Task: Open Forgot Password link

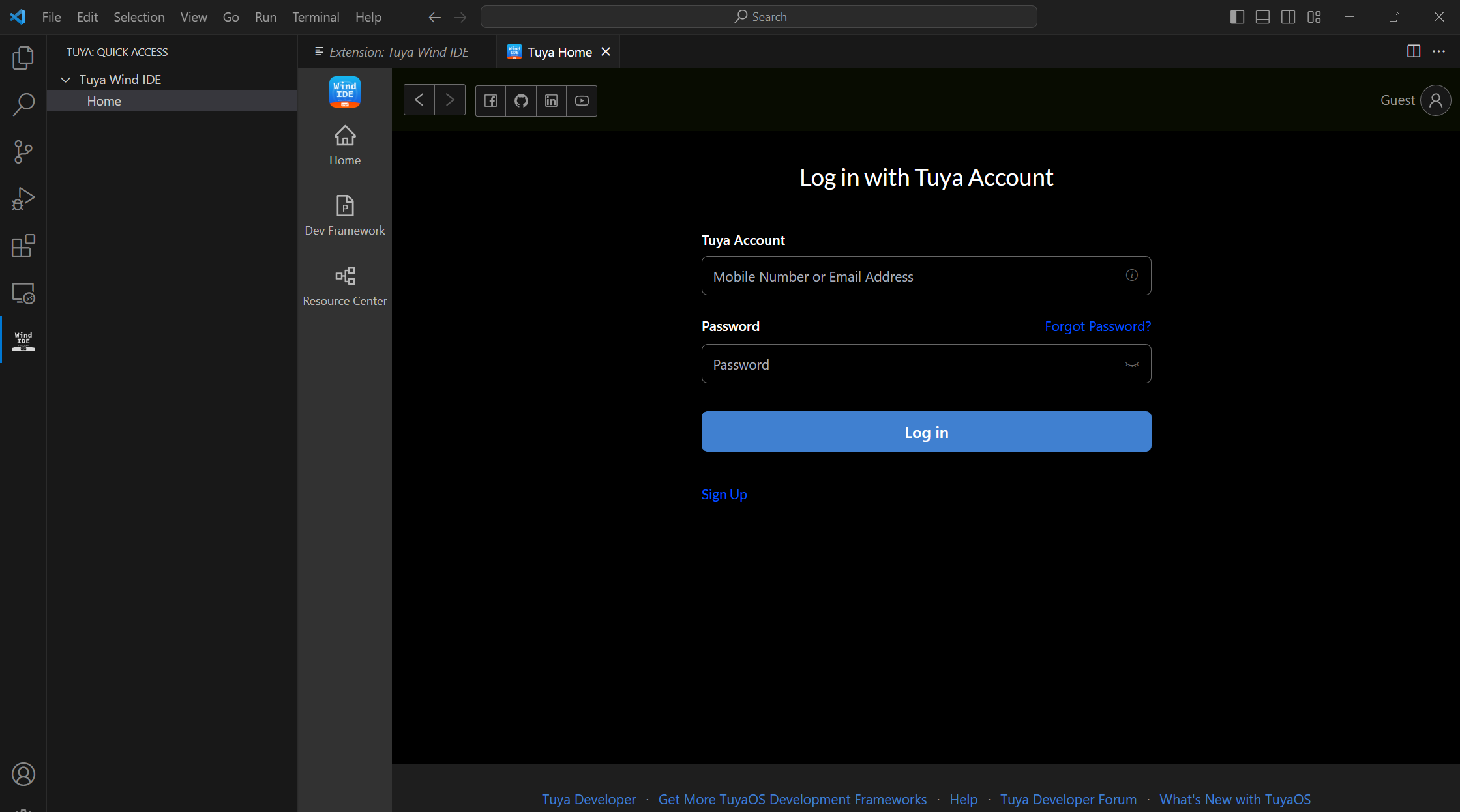Action: (1098, 326)
